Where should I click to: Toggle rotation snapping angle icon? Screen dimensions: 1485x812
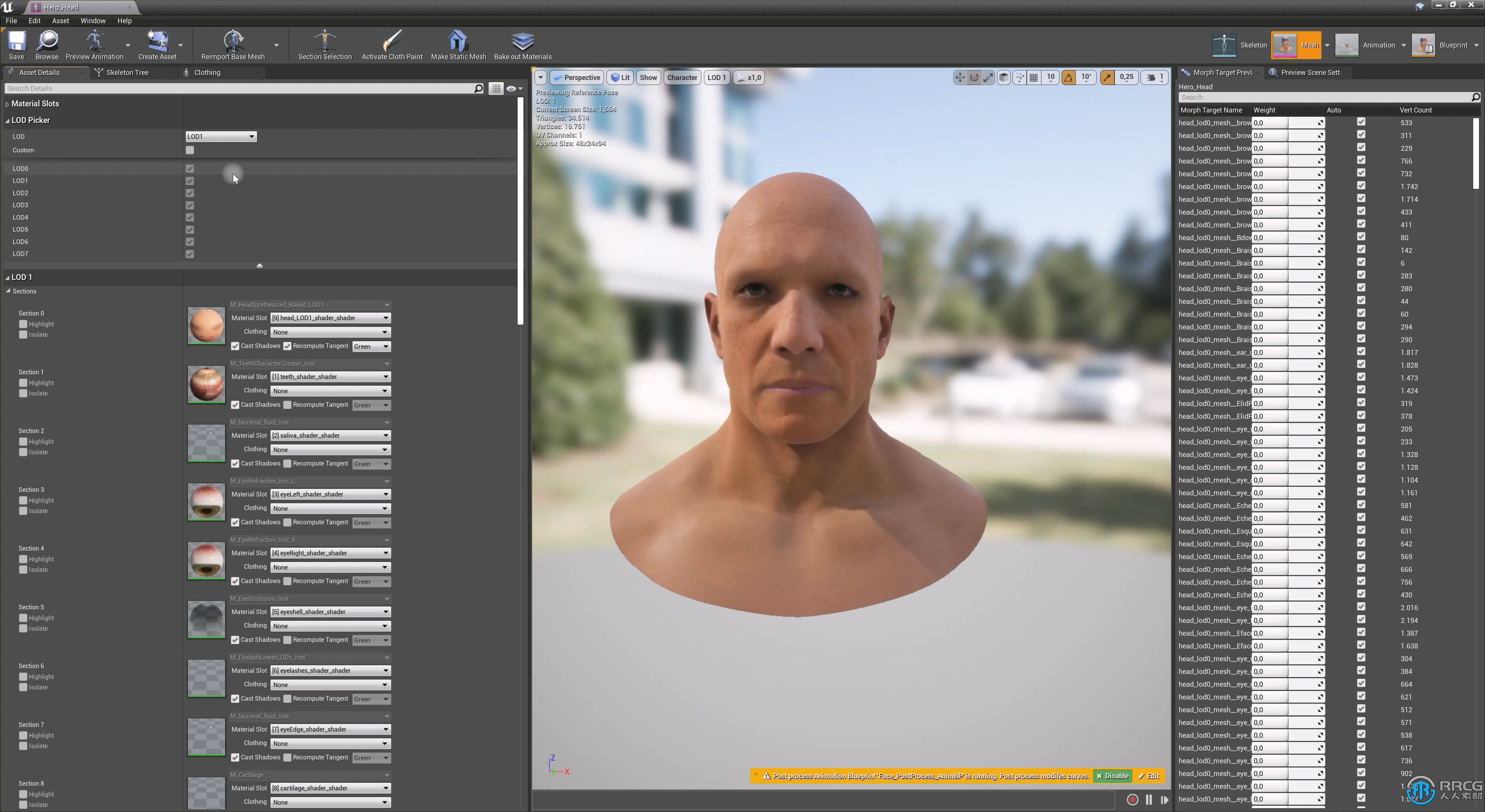(1069, 77)
